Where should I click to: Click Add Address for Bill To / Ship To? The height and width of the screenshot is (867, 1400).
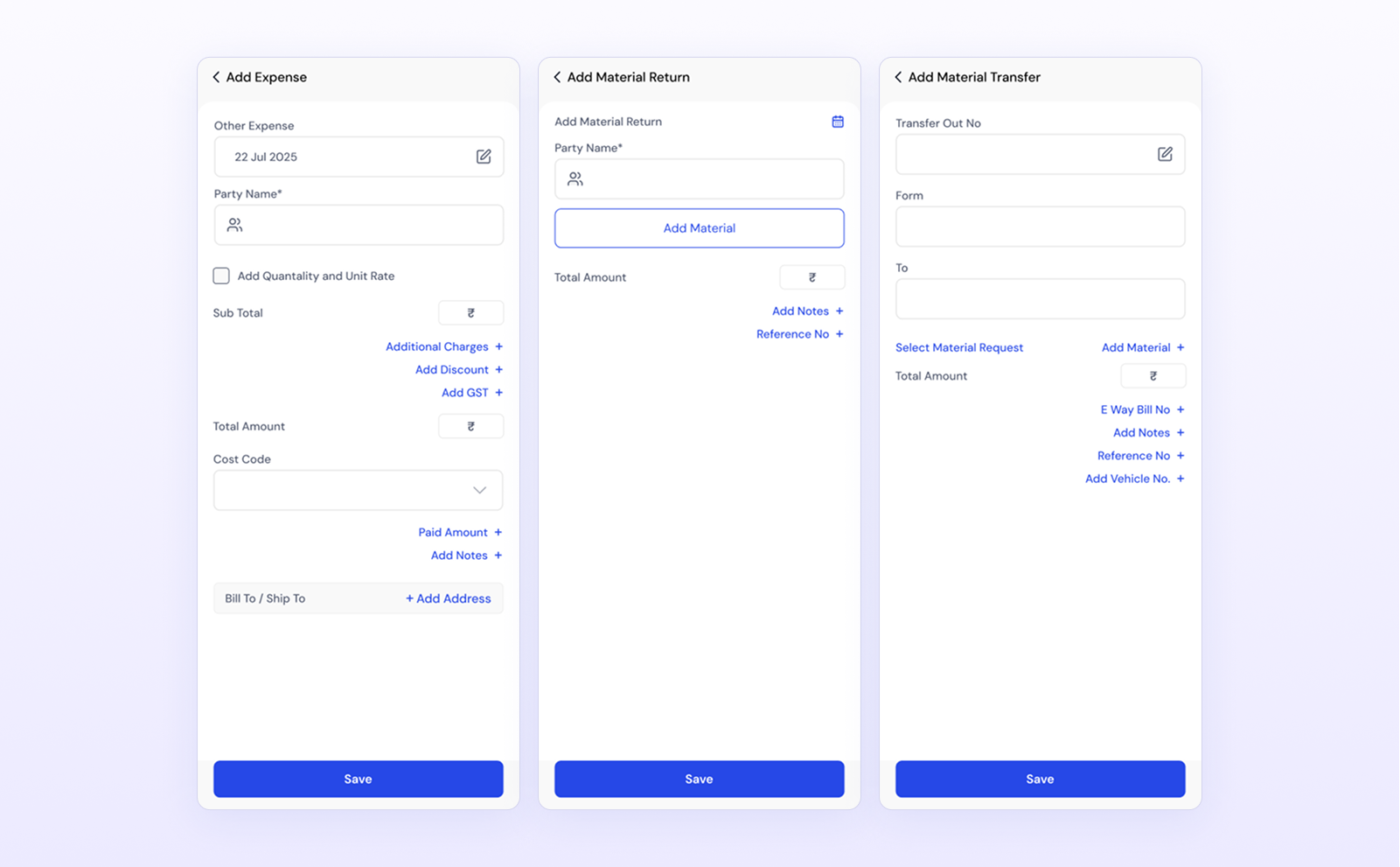(449, 598)
